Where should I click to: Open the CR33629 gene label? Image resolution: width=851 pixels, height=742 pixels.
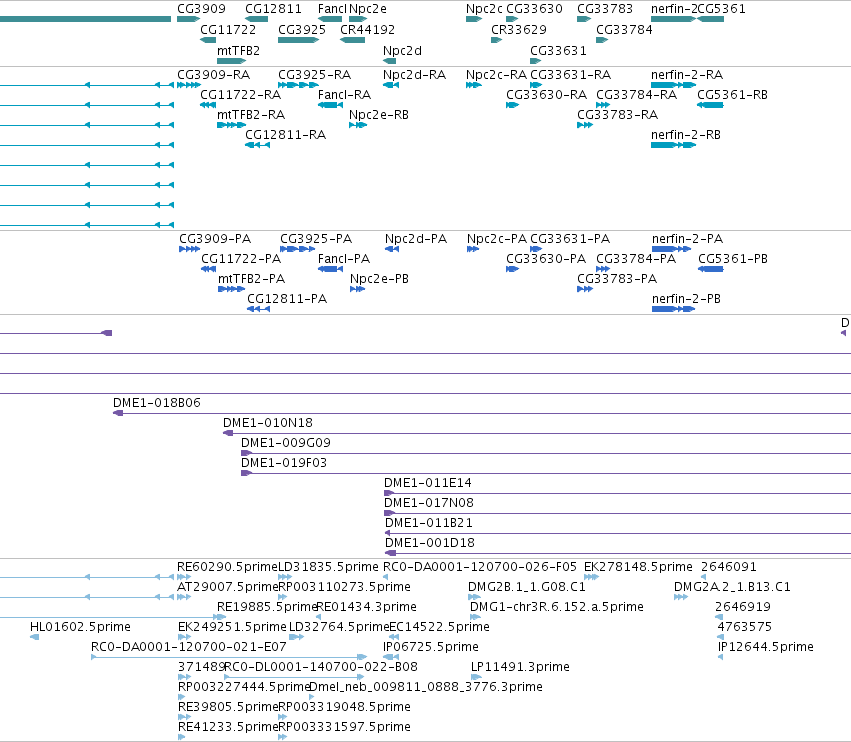click(x=519, y=29)
